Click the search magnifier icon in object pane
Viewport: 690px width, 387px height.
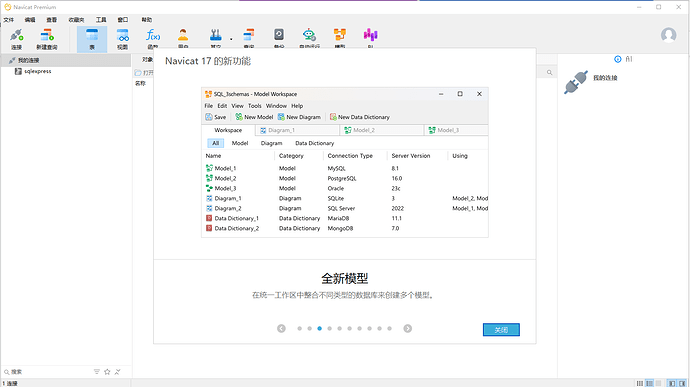pos(550,73)
